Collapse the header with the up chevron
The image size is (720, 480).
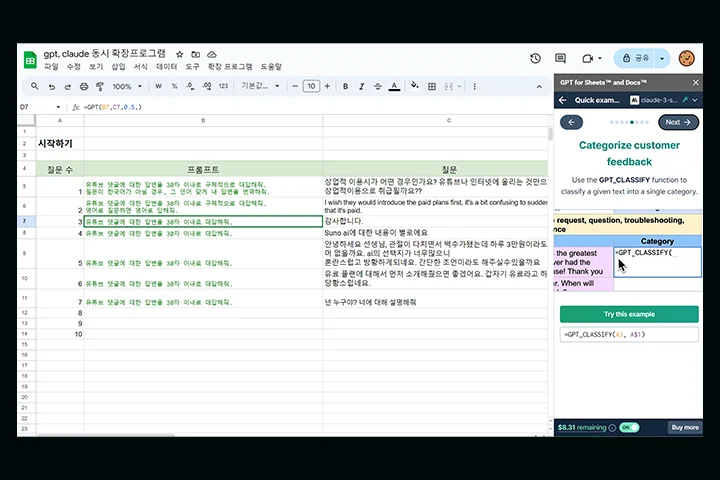click(539, 86)
